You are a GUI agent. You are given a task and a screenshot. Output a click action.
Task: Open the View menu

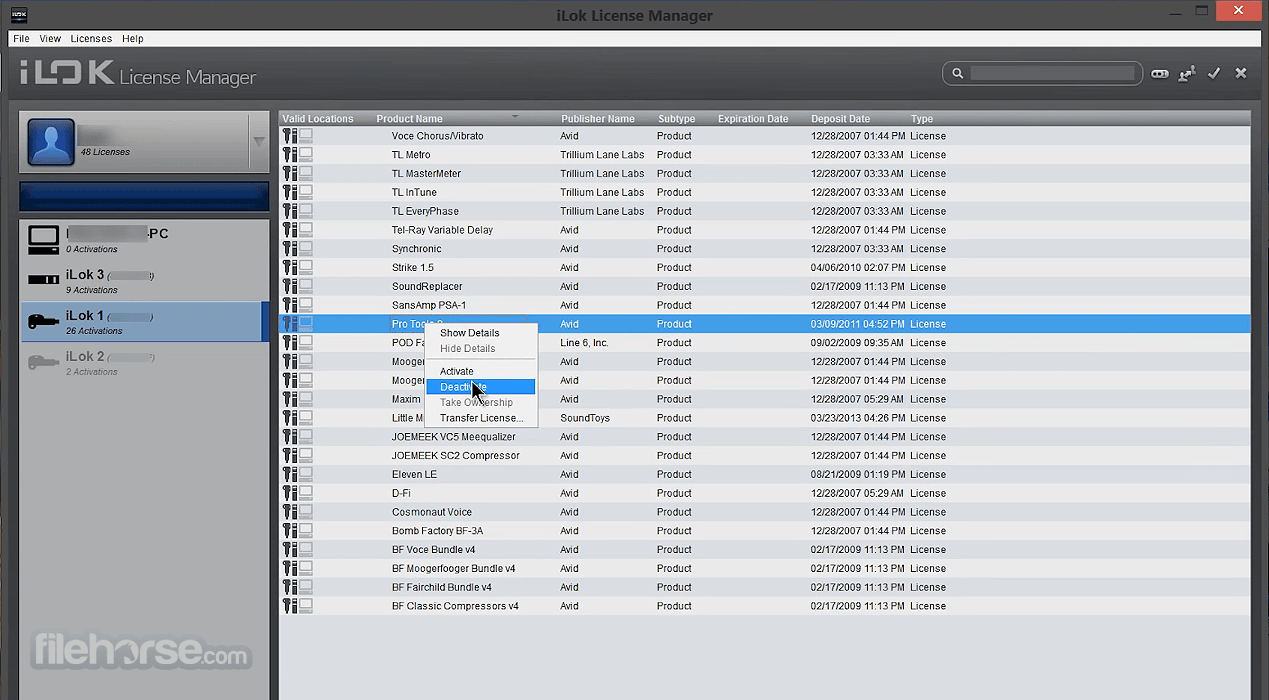tap(50, 39)
